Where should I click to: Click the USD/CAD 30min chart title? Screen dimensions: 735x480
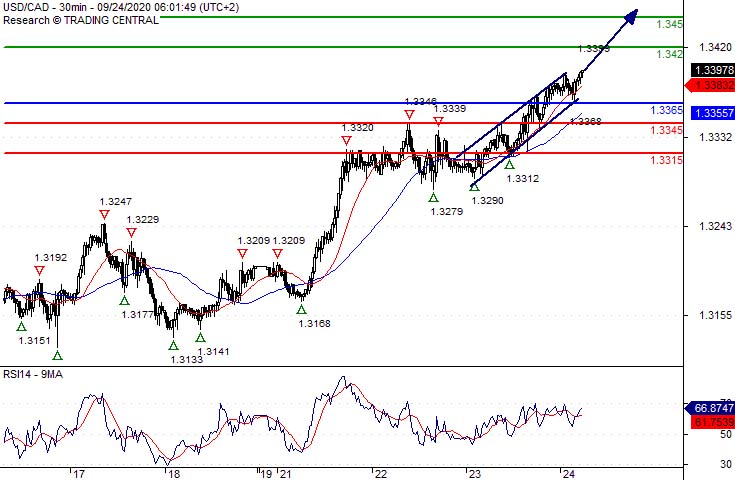(121, 8)
